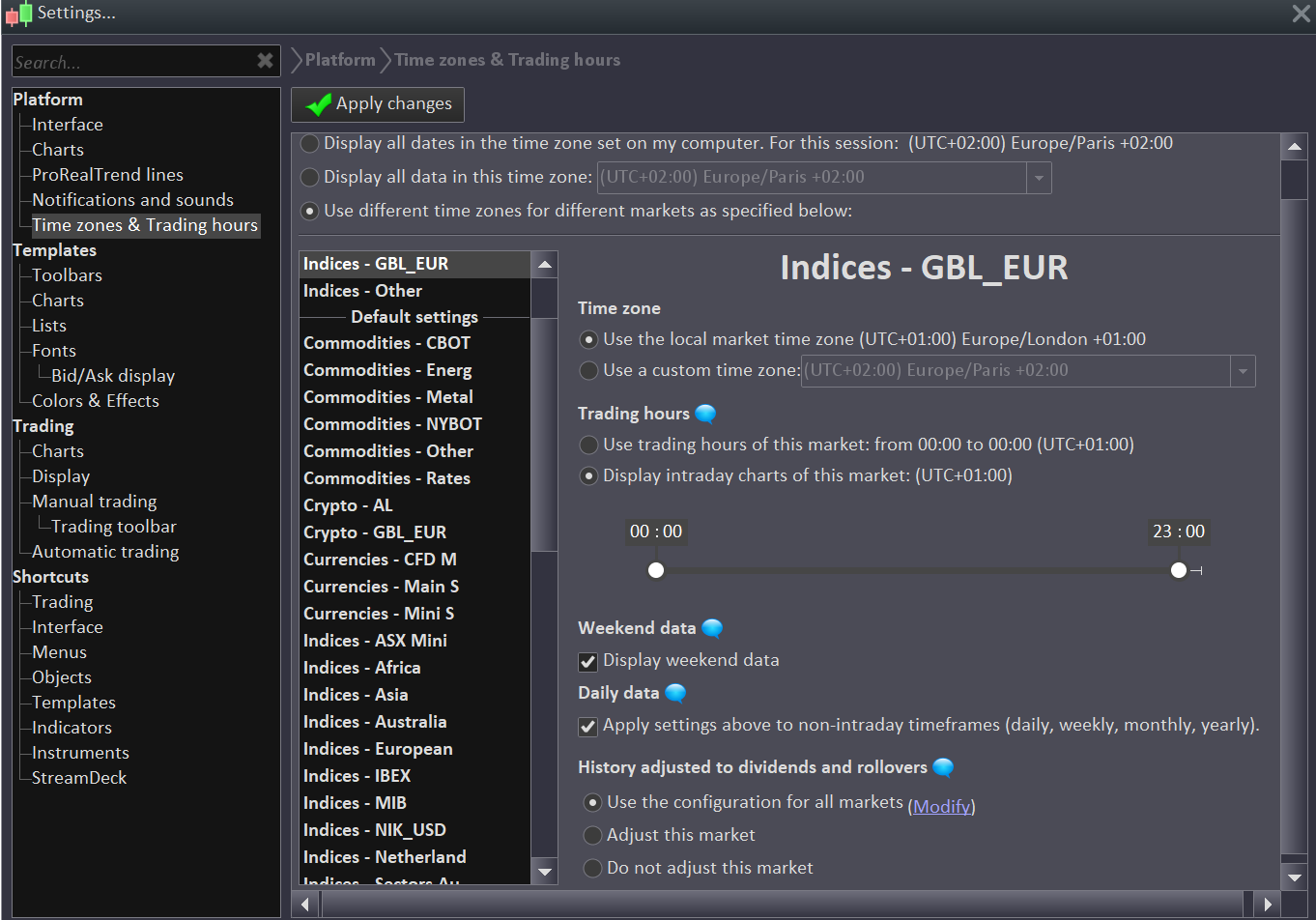Screen dimensions: 1316x920
Task: Toggle apply settings to non-intraday timeframes
Action: pyautogui.click(x=587, y=726)
